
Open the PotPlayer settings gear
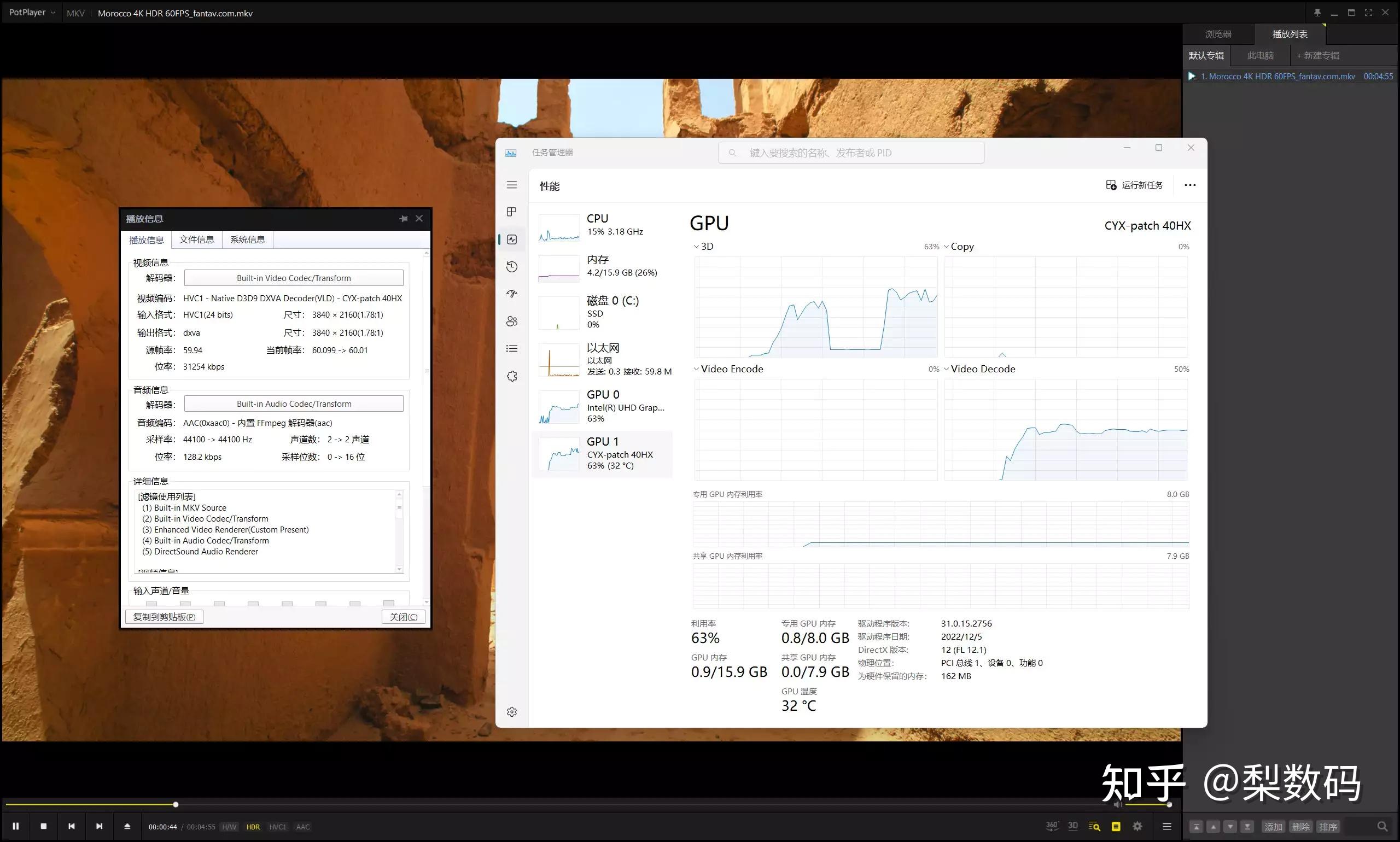[x=1137, y=826]
